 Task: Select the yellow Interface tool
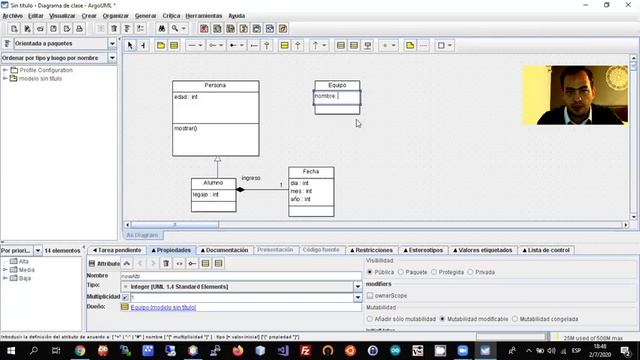284,45
